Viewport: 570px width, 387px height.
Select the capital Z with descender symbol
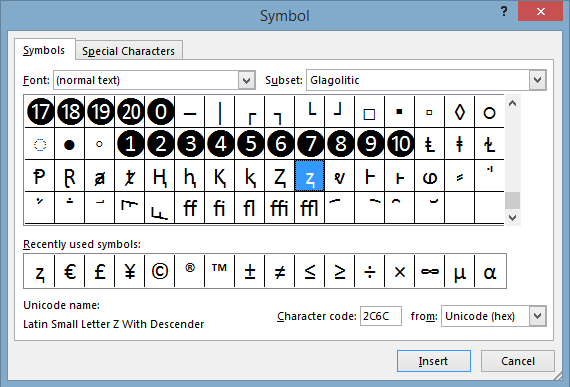tap(280, 176)
